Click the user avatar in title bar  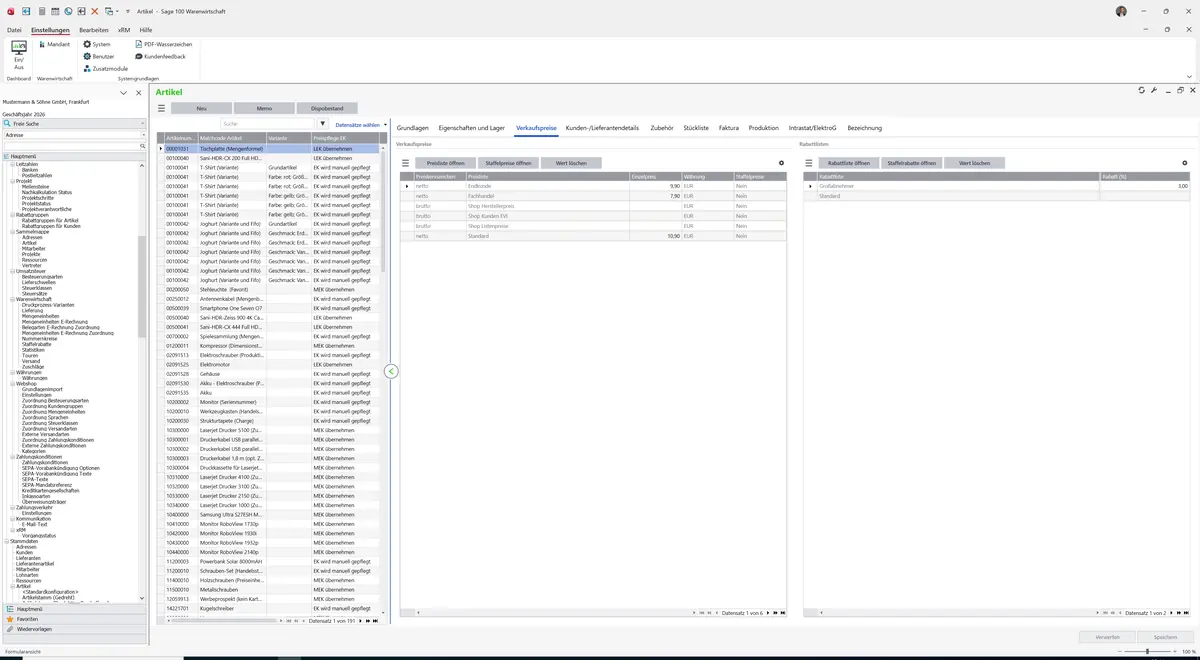pyautogui.click(x=1121, y=11)
